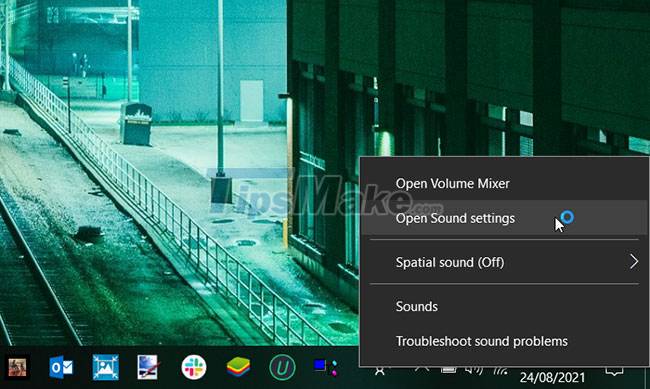This screenshot has width=650, height=389.
Task: Click the speaker volume tray icon
Action: 474,370
